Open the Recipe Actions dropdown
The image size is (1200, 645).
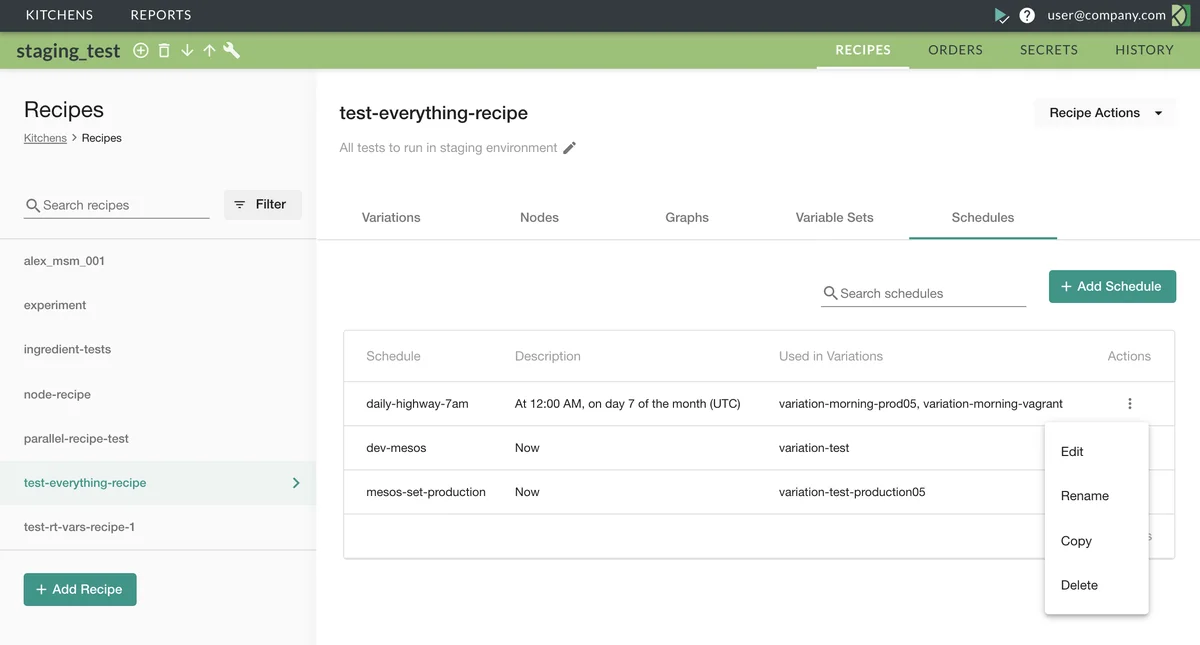(1105, 113)
